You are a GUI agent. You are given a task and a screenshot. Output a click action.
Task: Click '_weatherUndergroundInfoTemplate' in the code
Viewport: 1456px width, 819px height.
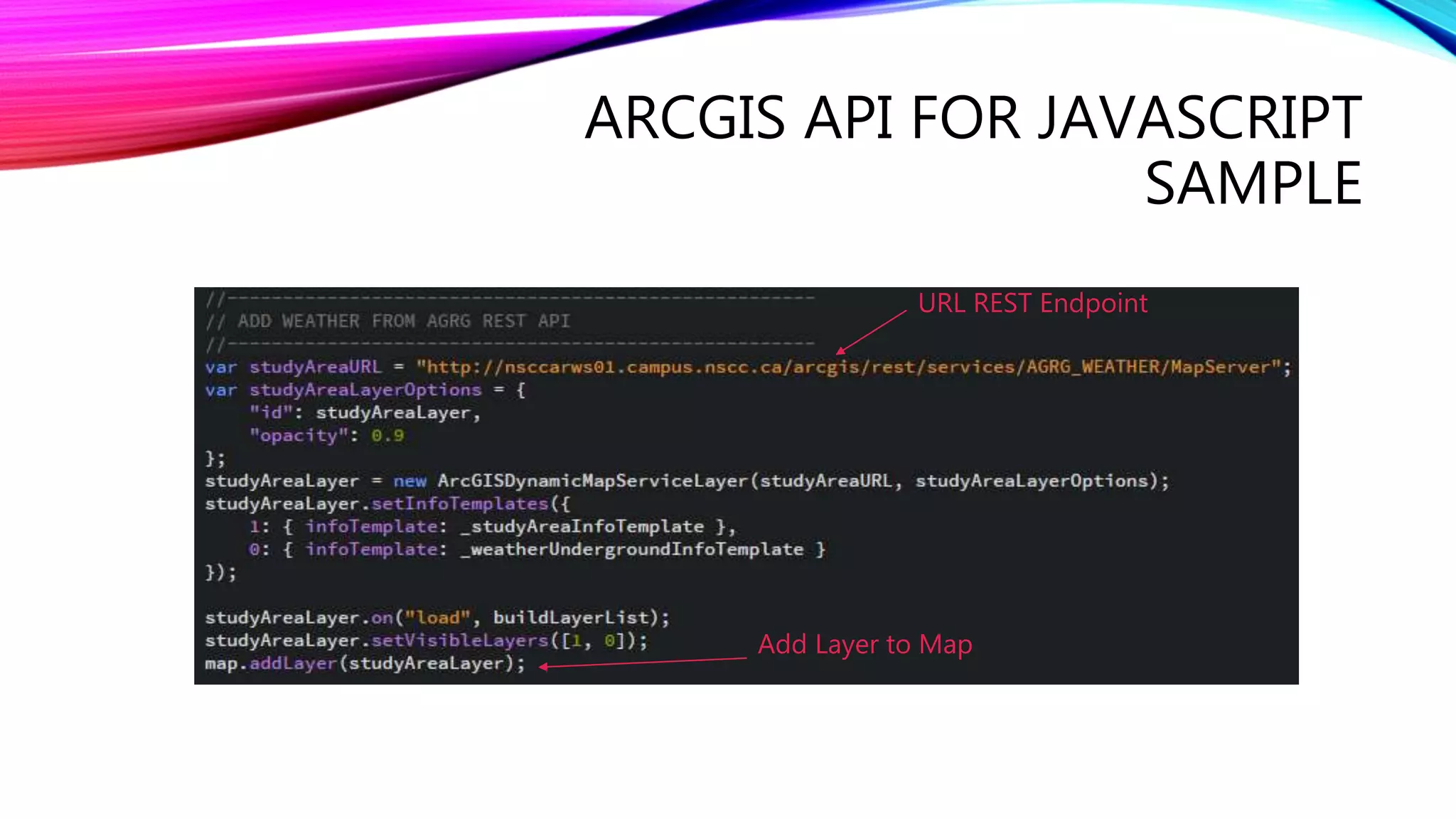coord(632,550)
